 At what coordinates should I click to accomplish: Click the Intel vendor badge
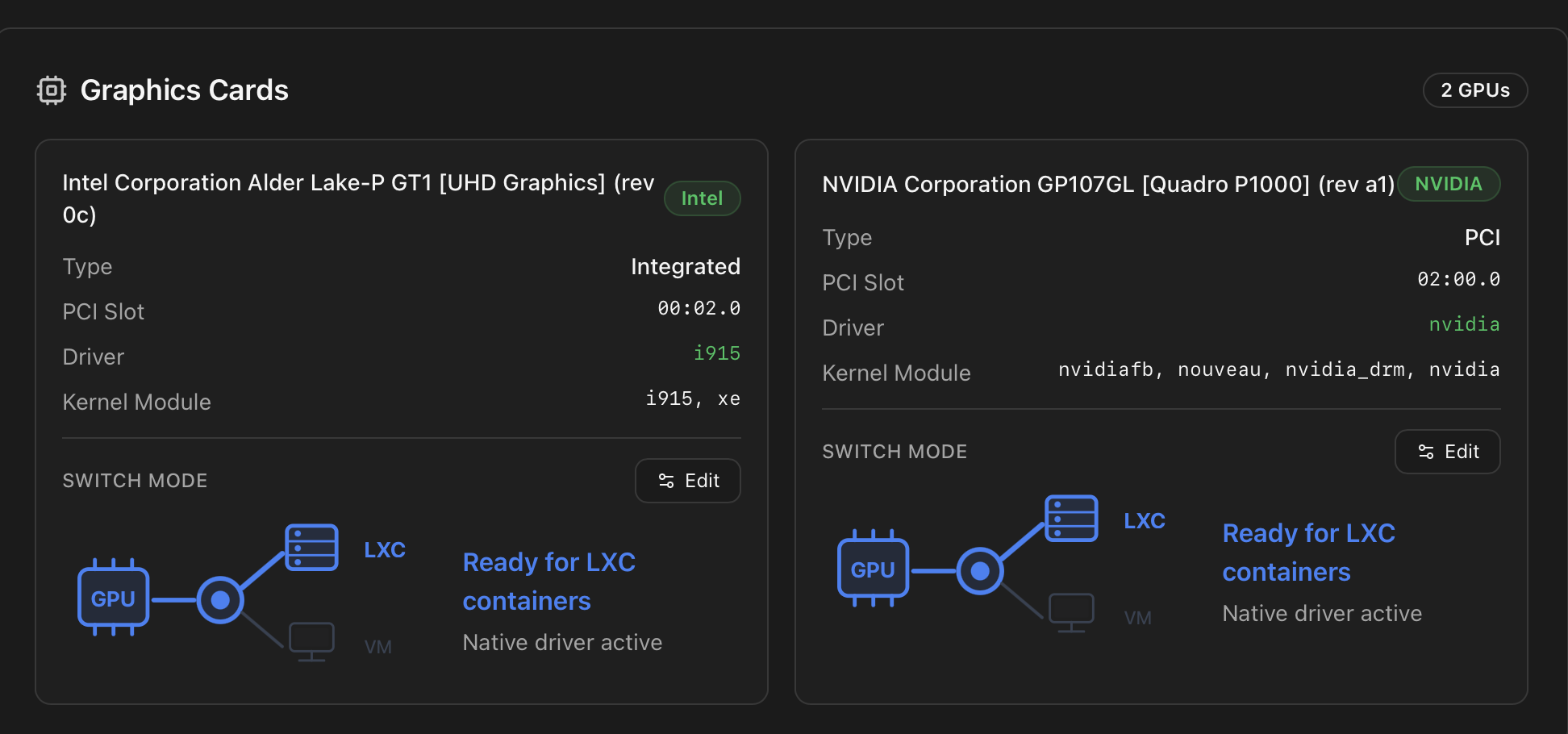[702, 198]
